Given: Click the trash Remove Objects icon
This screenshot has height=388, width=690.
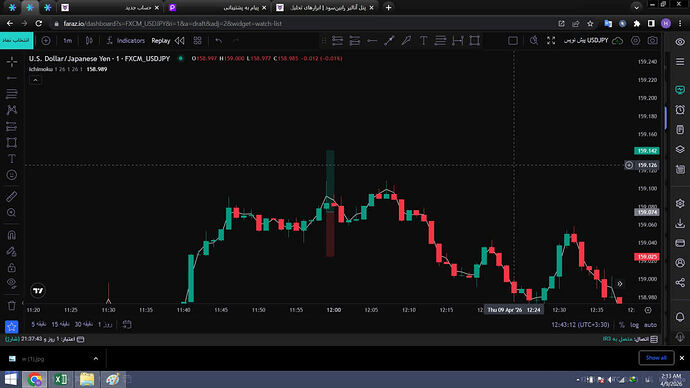Looking at the screenshot, I should tap(12, 305).
